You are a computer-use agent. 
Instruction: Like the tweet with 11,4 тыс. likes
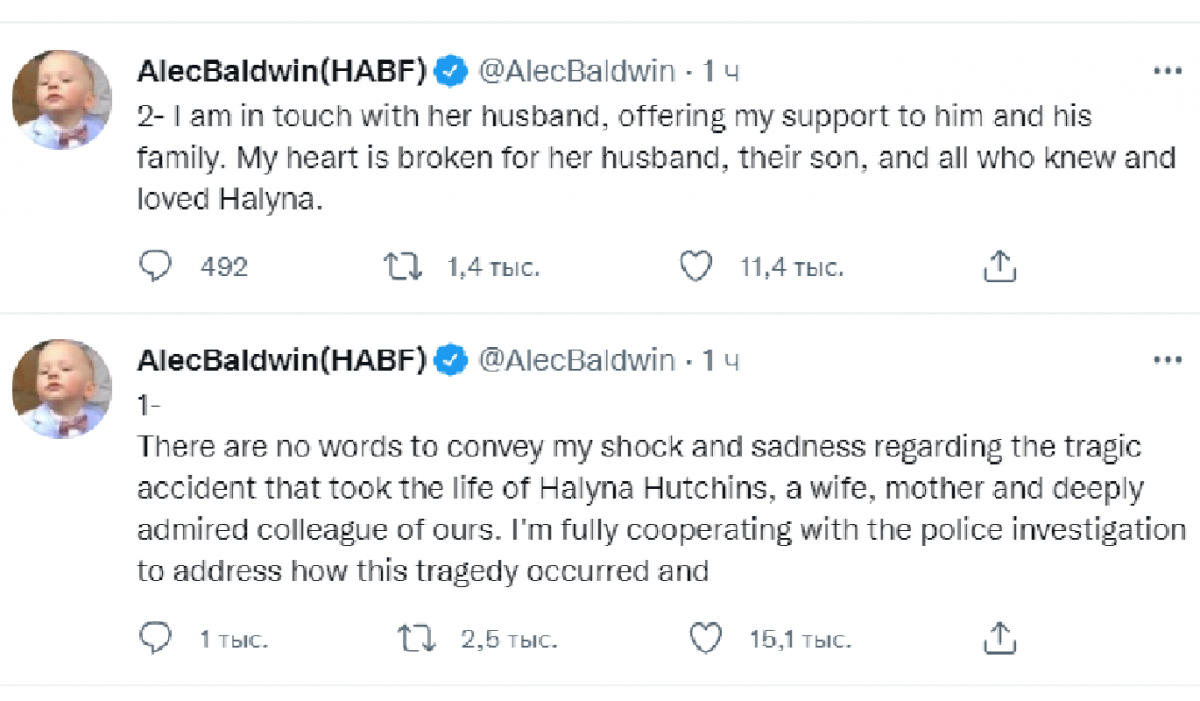(x=695, y=267)
